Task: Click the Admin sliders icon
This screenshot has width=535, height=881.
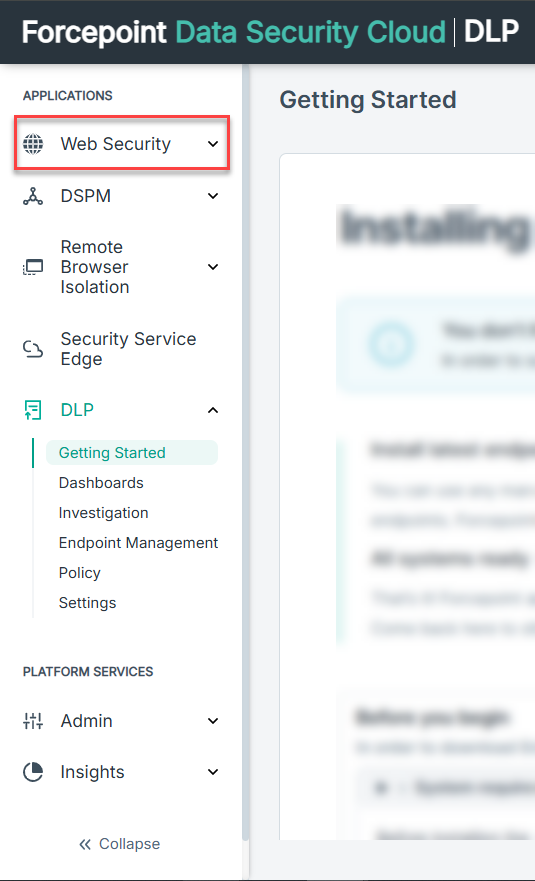Action: 33,721
